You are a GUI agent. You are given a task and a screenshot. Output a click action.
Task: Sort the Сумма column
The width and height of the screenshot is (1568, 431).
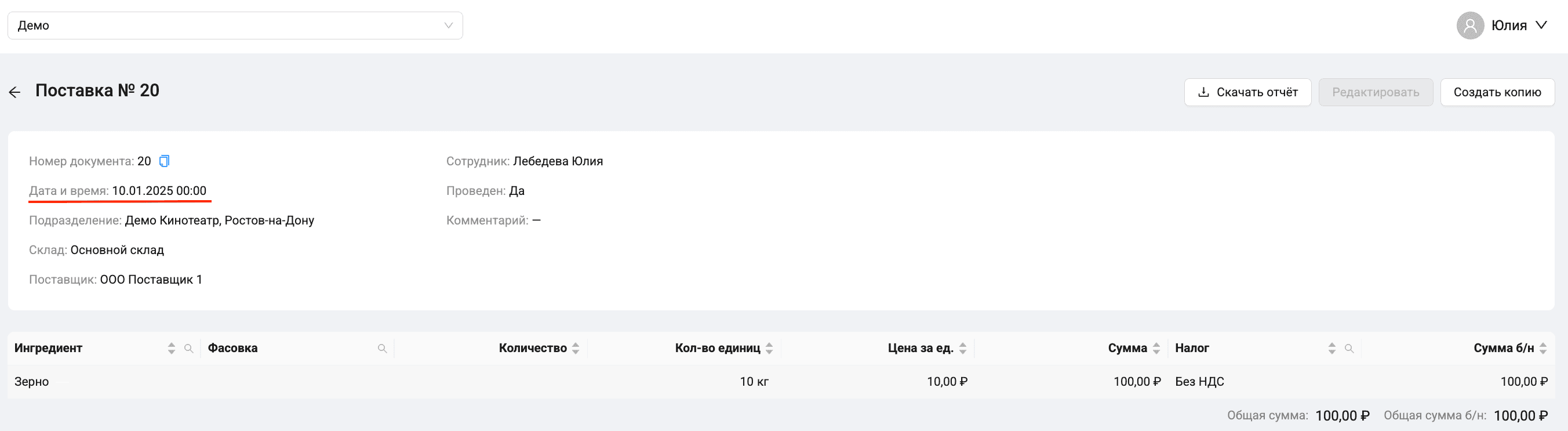tap(1156, 348)
